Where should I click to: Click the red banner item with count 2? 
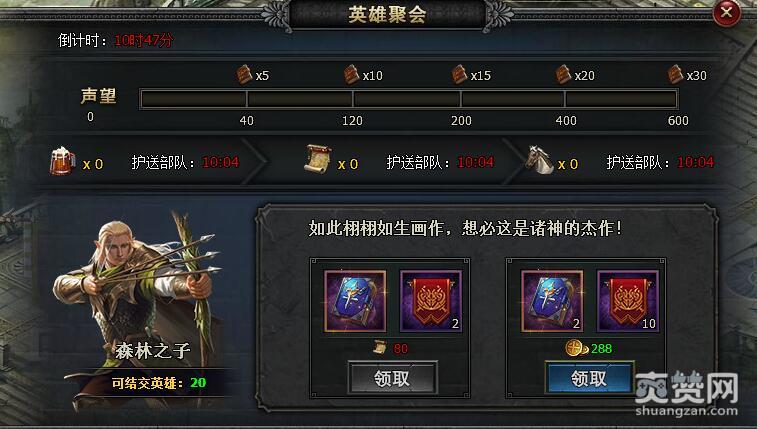431,302
